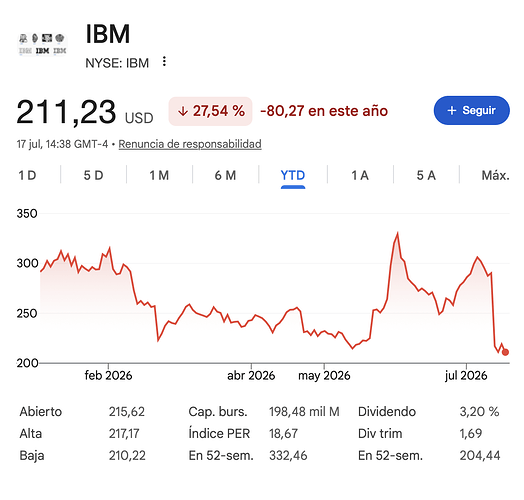This screenshot has height=500, width=524.
Task: Show the 5 A chart range
Action: tap(426, 175)
